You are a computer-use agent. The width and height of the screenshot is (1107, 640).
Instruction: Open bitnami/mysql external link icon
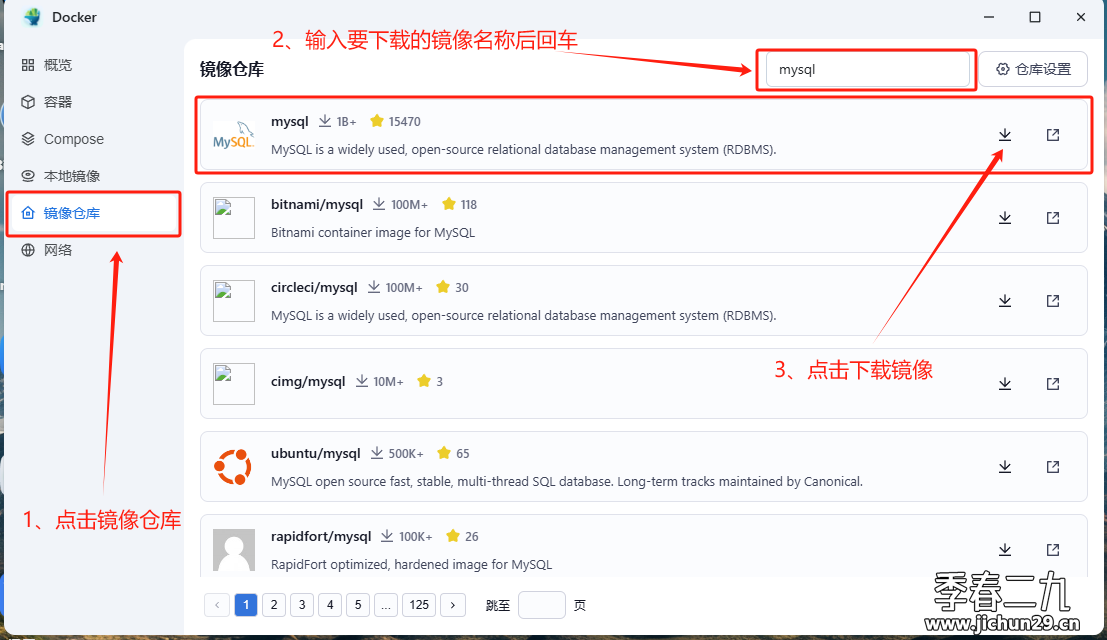1053,218
